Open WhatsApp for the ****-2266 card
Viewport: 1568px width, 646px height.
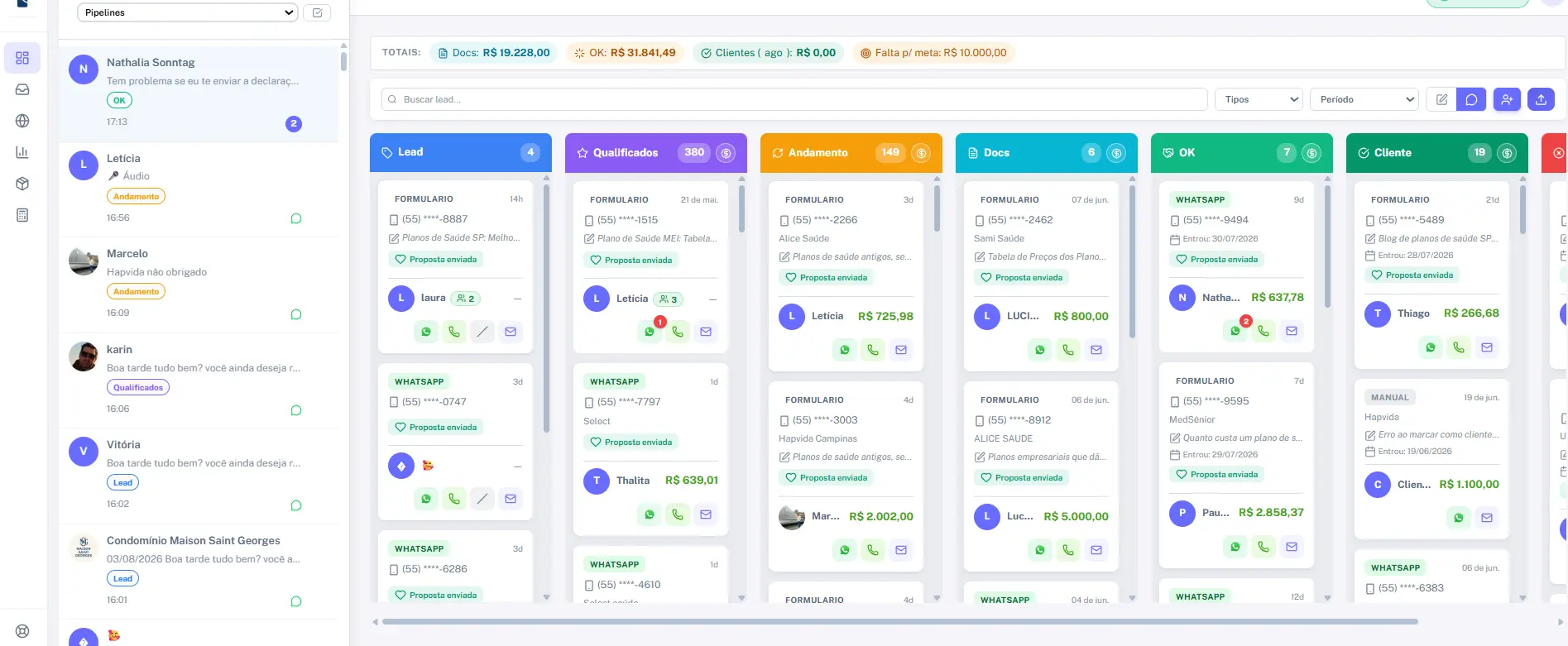[x=845, y=350]
